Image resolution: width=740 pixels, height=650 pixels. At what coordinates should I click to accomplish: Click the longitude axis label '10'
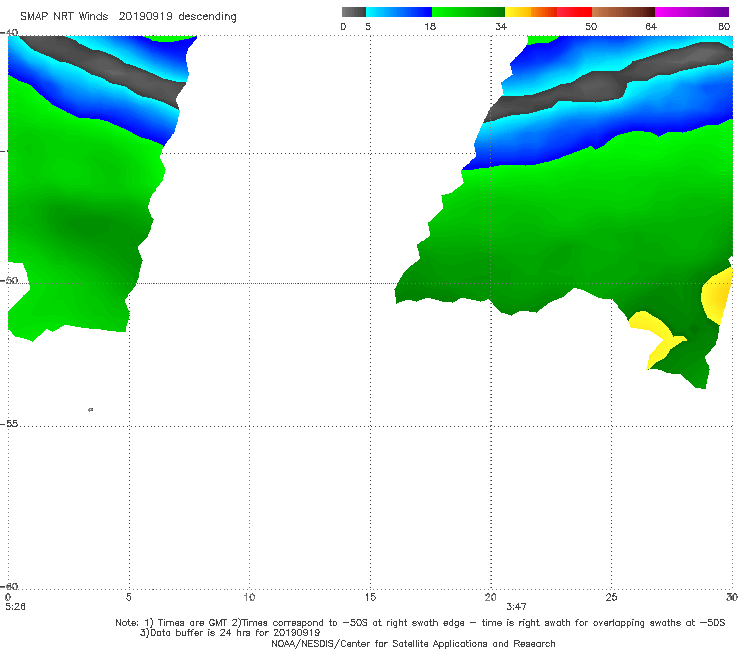[x=249, y=597]
